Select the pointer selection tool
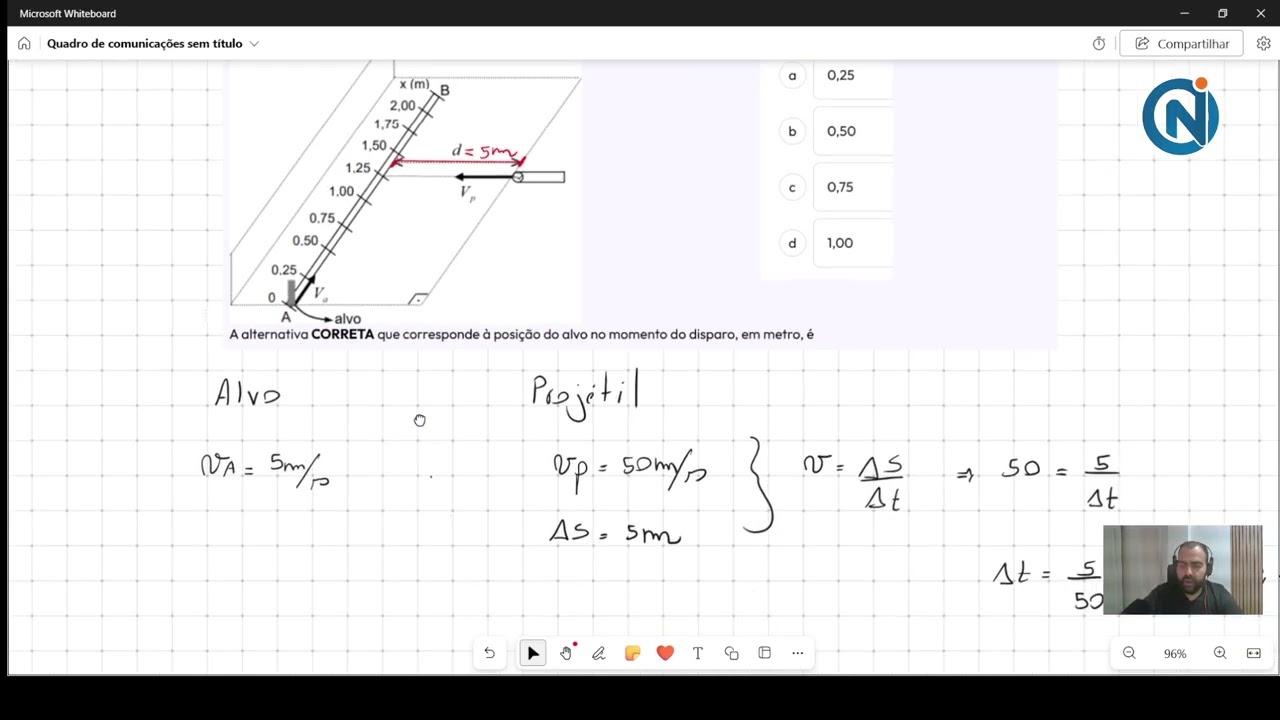 533,653
